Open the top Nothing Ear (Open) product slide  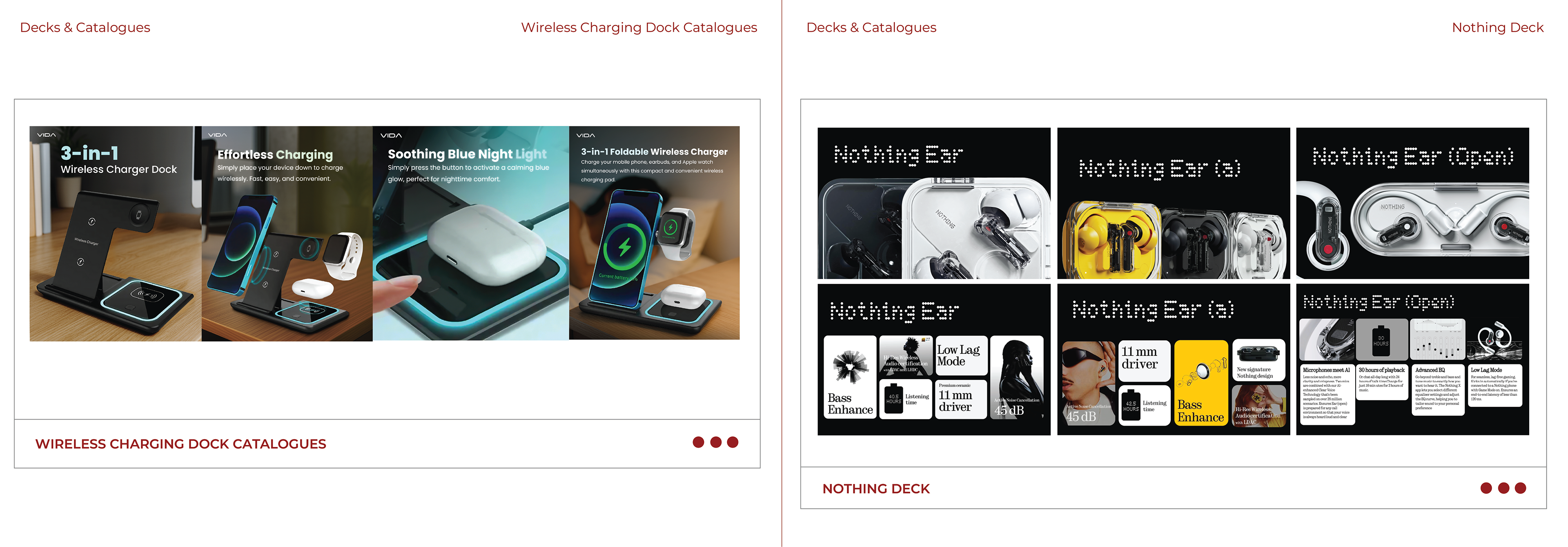coord(1413,203)
